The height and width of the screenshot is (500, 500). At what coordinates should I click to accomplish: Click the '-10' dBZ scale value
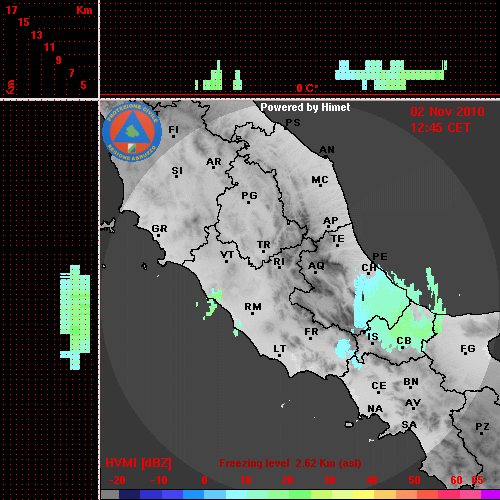[159, 480]
